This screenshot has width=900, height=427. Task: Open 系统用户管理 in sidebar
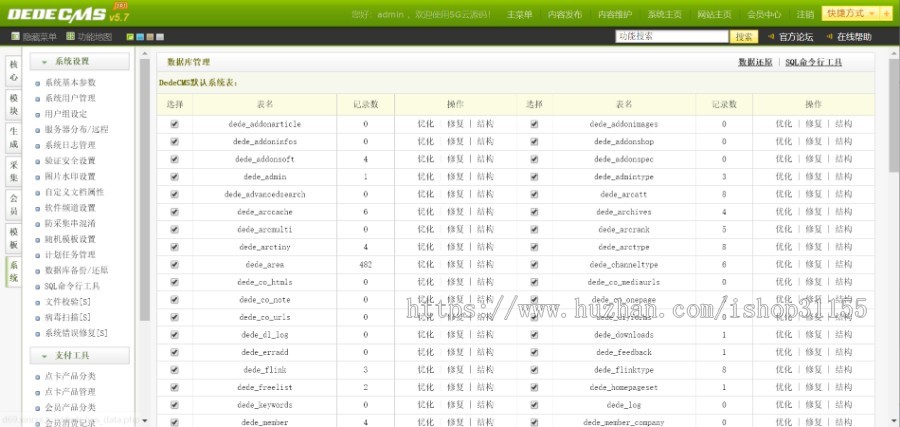(x=70, y=98)
